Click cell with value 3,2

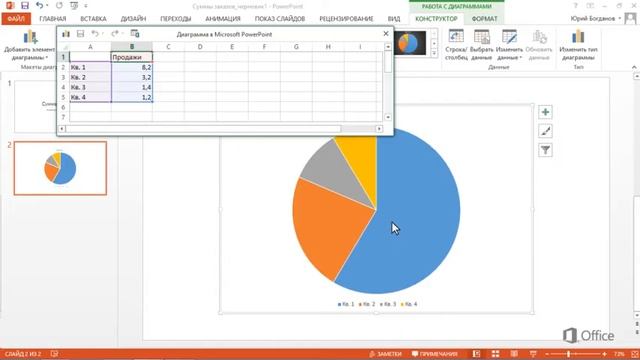point(132,77)
